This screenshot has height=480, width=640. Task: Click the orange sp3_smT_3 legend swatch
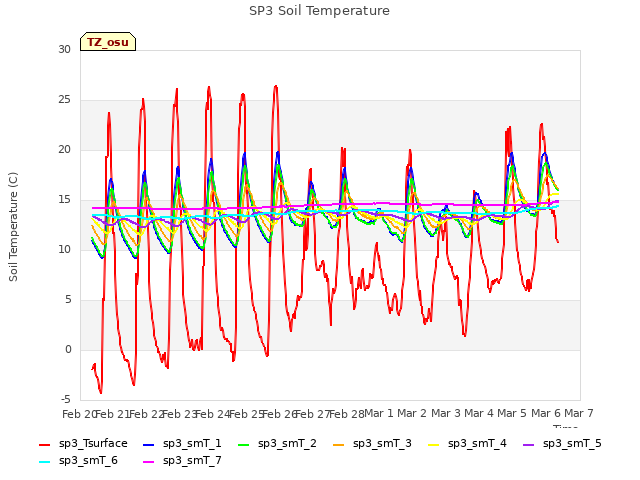point(339,444)
